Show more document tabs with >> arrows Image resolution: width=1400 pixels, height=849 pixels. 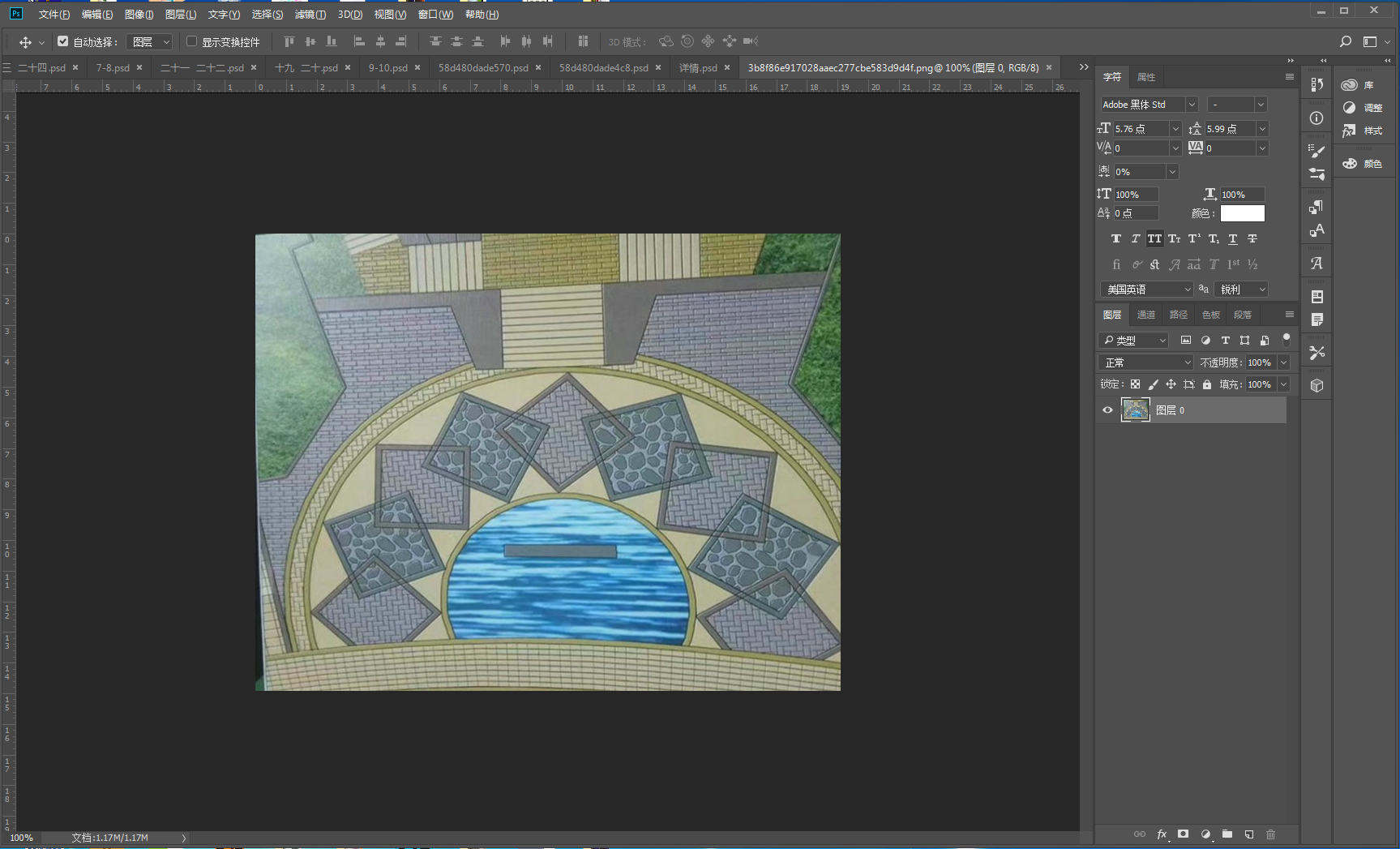1084,67
